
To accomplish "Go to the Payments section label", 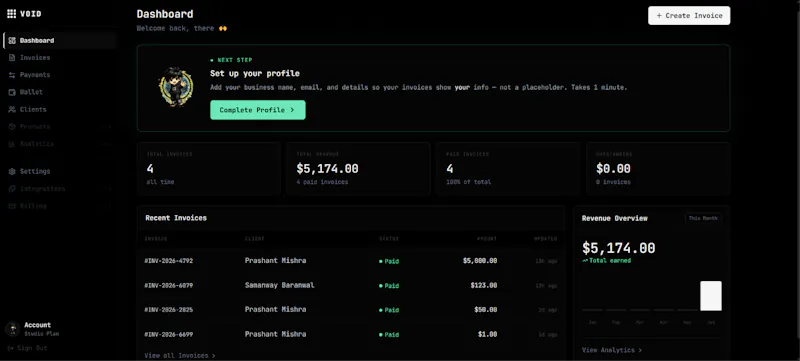I will [x=35, y=75].
